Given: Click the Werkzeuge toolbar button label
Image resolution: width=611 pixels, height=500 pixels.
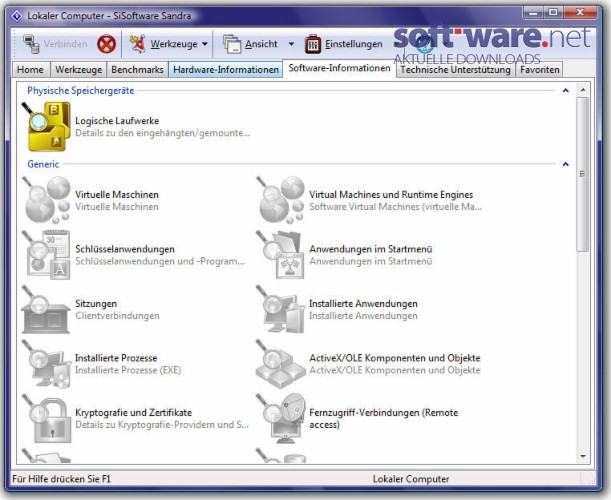Looking at the screenshot, I should (x=174, y=44).
